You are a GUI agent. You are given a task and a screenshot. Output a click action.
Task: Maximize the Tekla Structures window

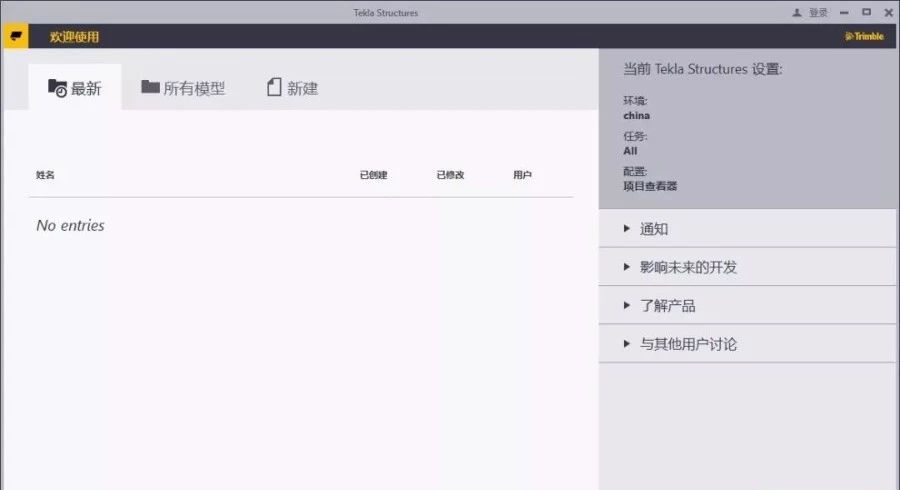click(x=867, y=12)
